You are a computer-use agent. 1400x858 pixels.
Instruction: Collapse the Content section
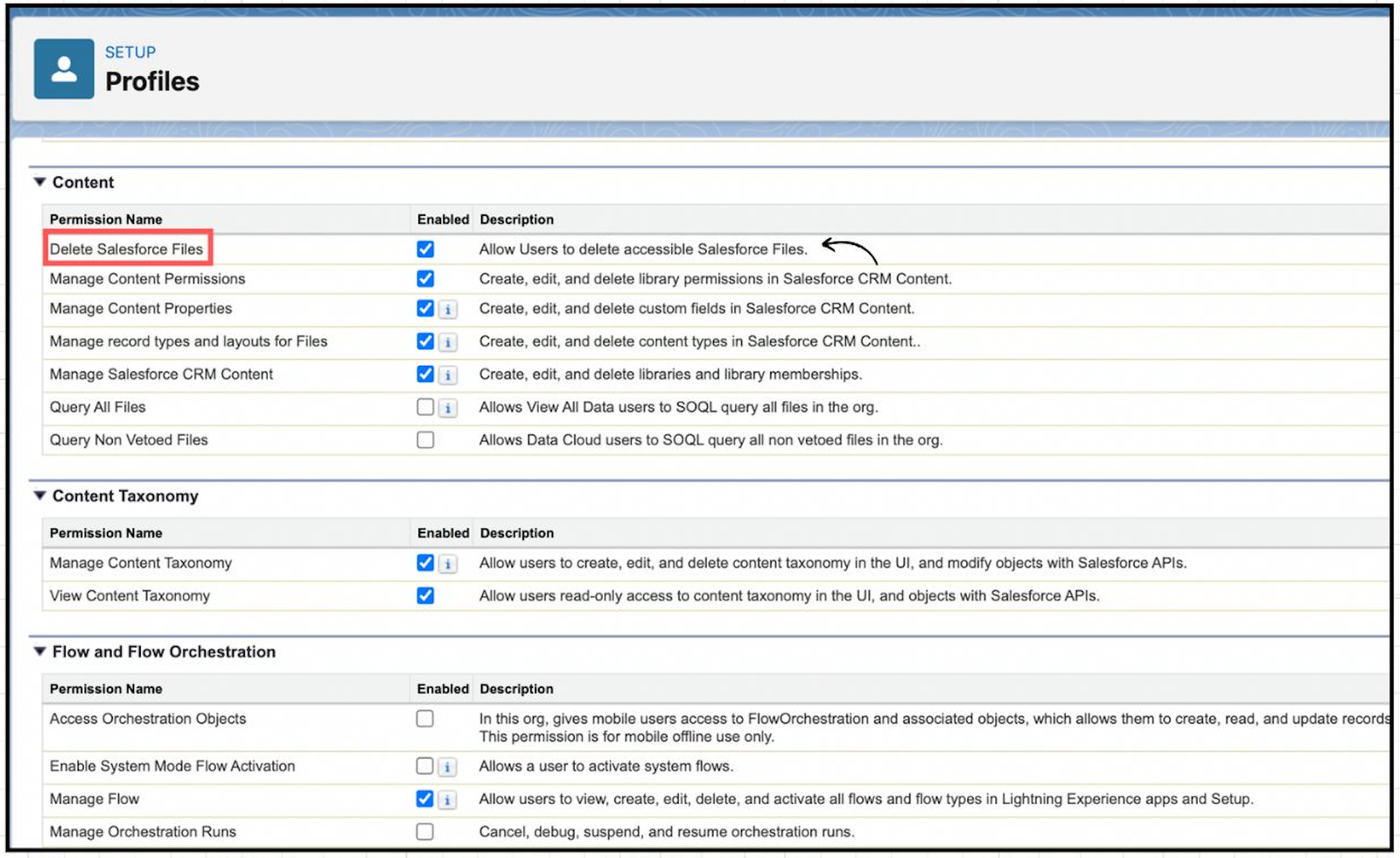(x=39, y=181)
